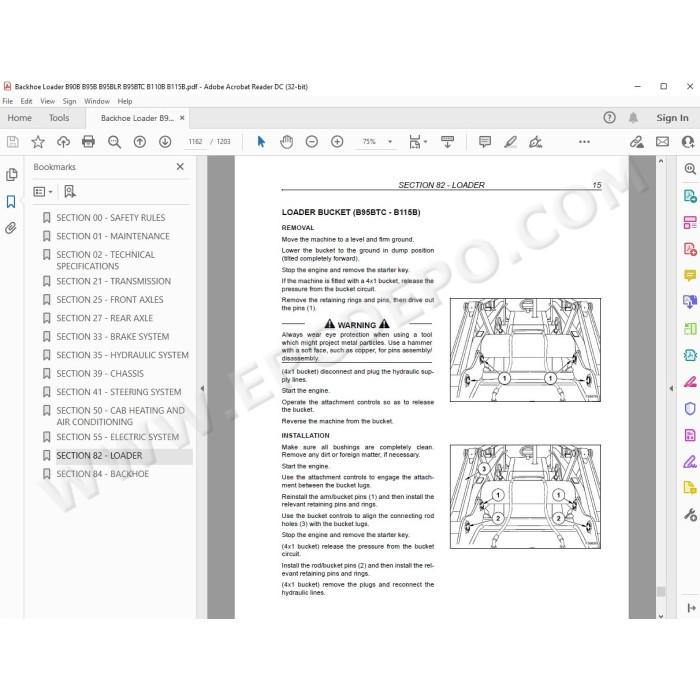The width and height of the screenshot is (700, 700).
Task: Open bookmark SECTION 41 - STEERING SYSTEM
Action: [119, 392]
